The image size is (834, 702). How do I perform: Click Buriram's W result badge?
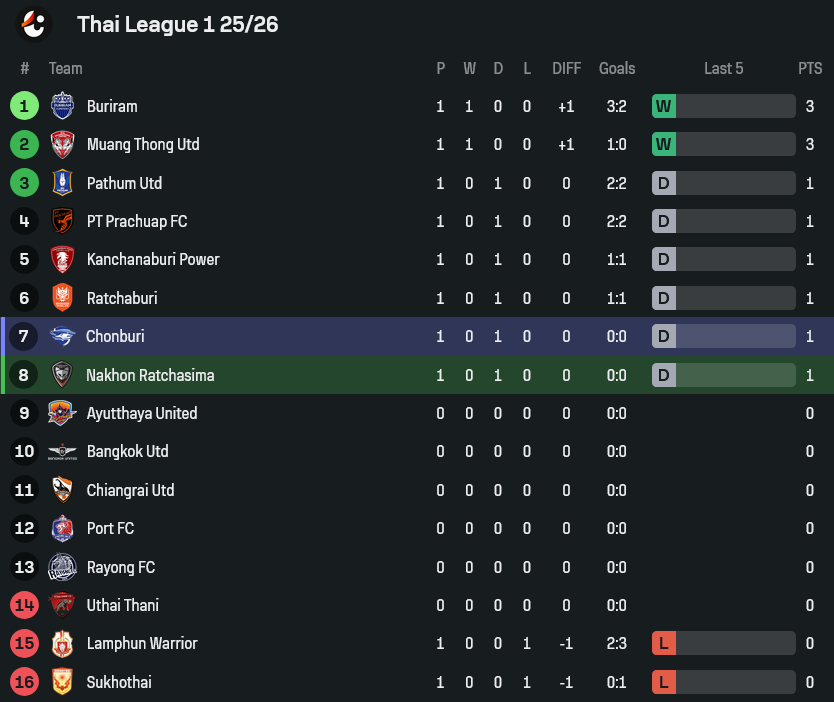pos(664,106)
